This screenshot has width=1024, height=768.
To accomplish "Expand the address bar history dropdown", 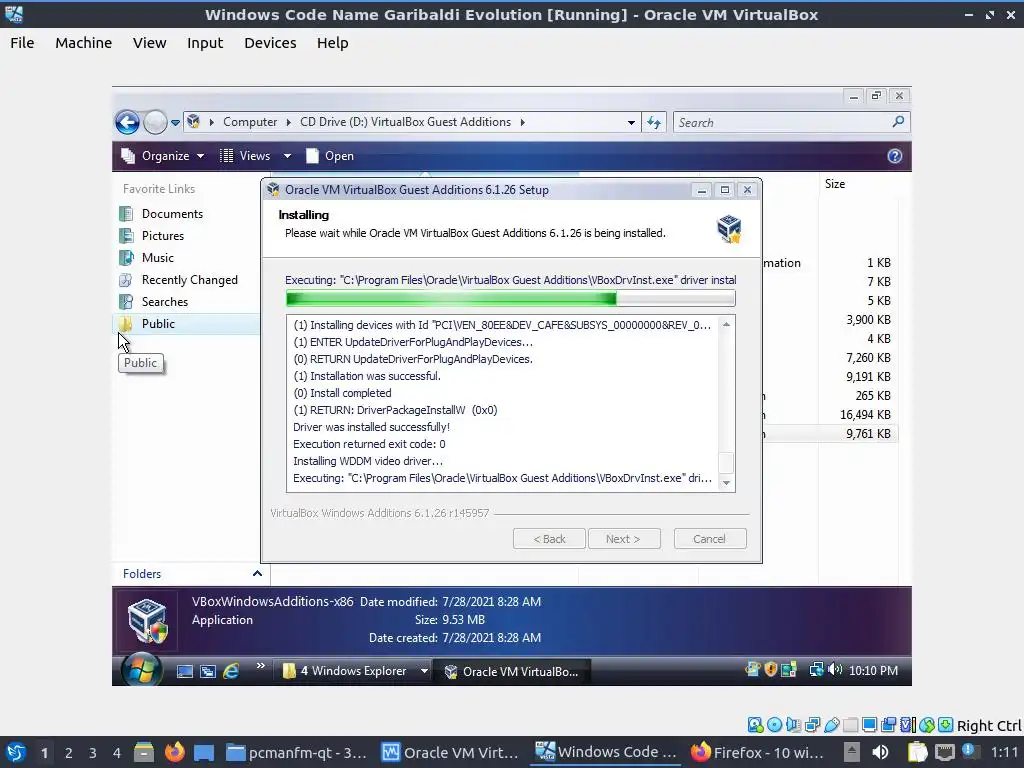I will [x=631, y=123].
